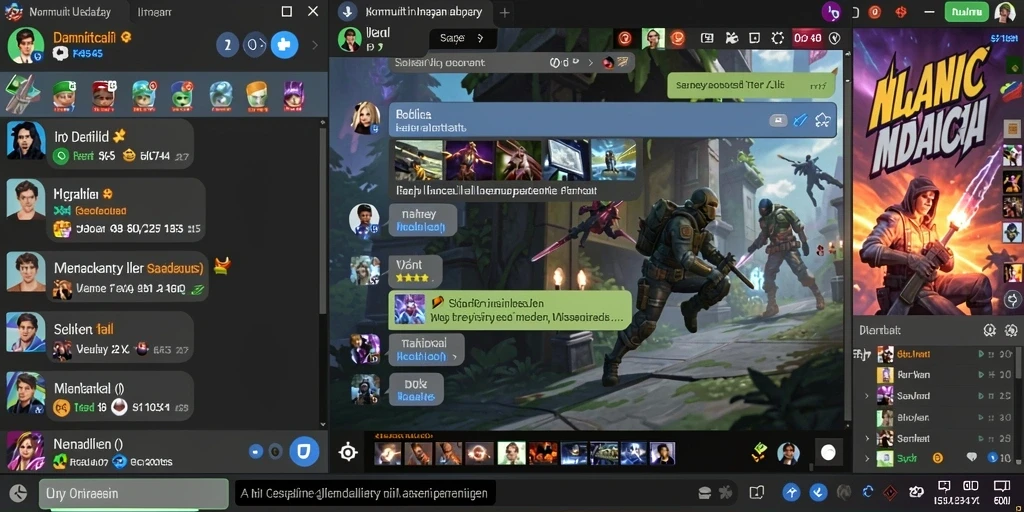The height and width of the screenshot is (512, 1024).
Task: Toggle the play arrow on the Rar-Yan row
Action: coord(981,375)
